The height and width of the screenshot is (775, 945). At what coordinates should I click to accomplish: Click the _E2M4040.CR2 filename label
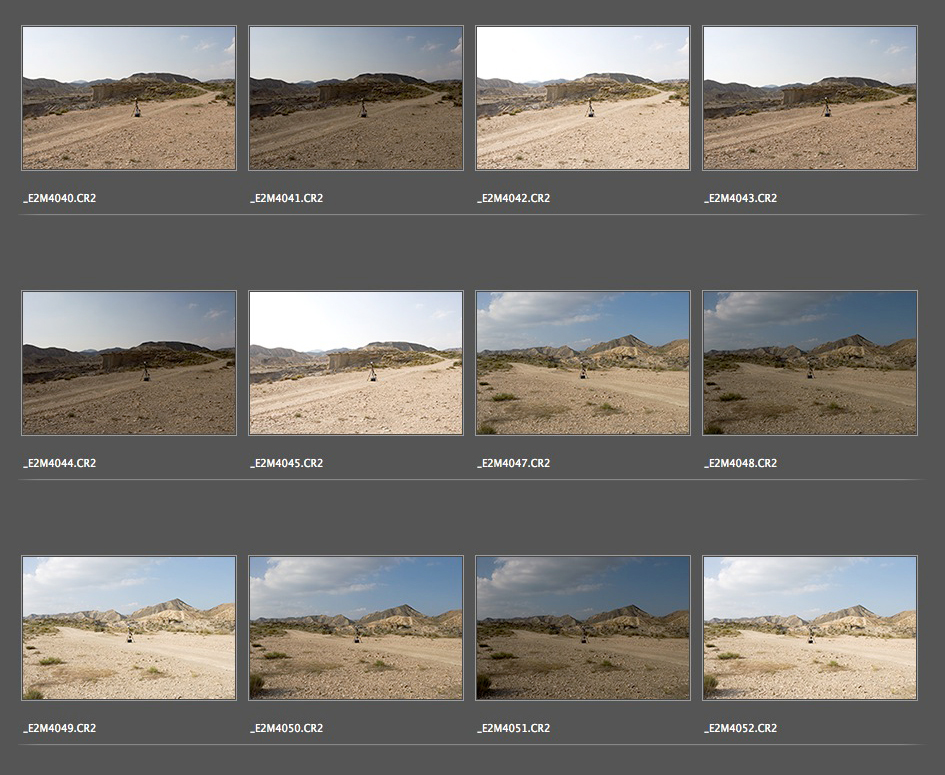(60, 198)
